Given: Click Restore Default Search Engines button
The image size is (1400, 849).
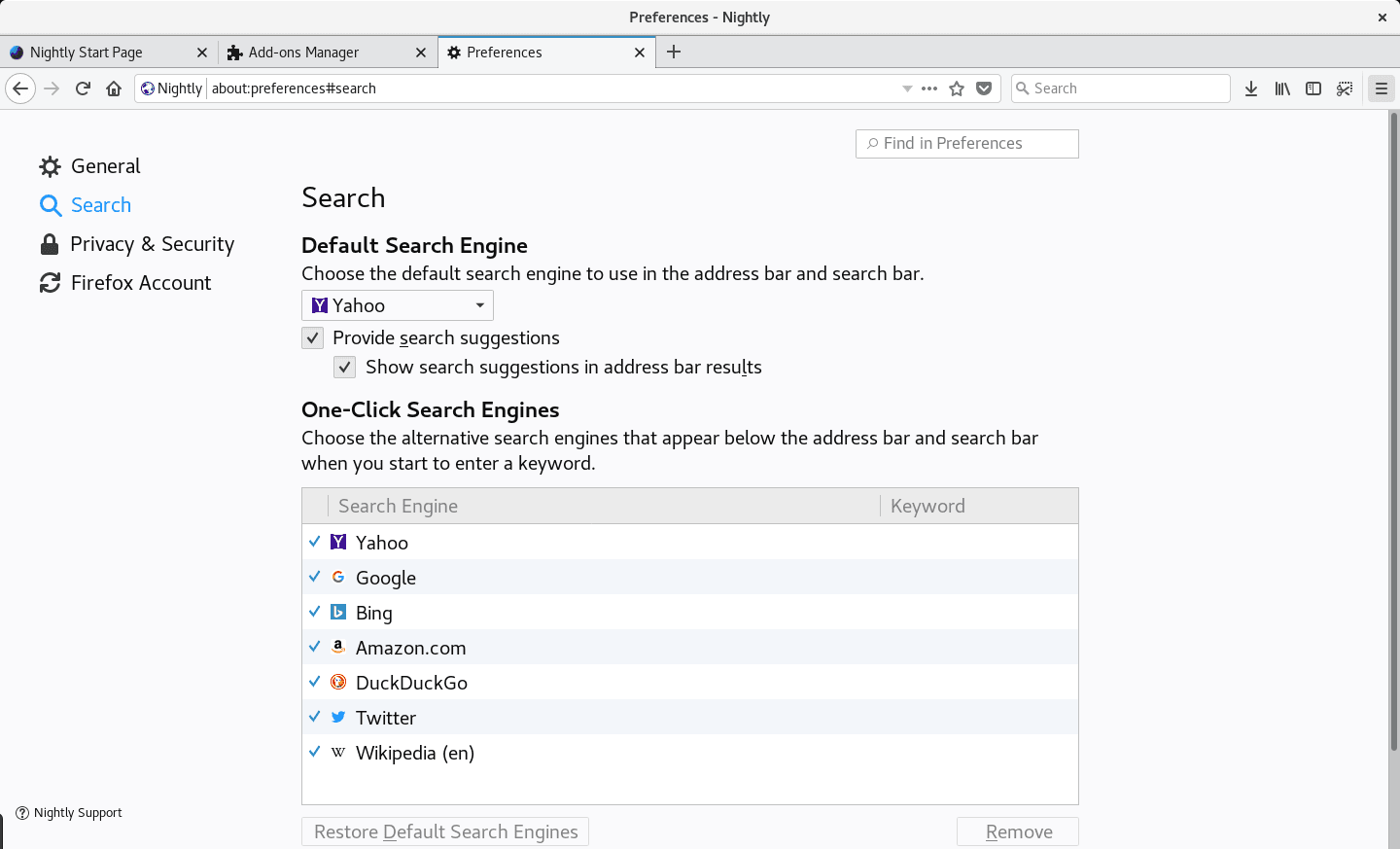Looking at the screenshot, I should pos(445,831).
